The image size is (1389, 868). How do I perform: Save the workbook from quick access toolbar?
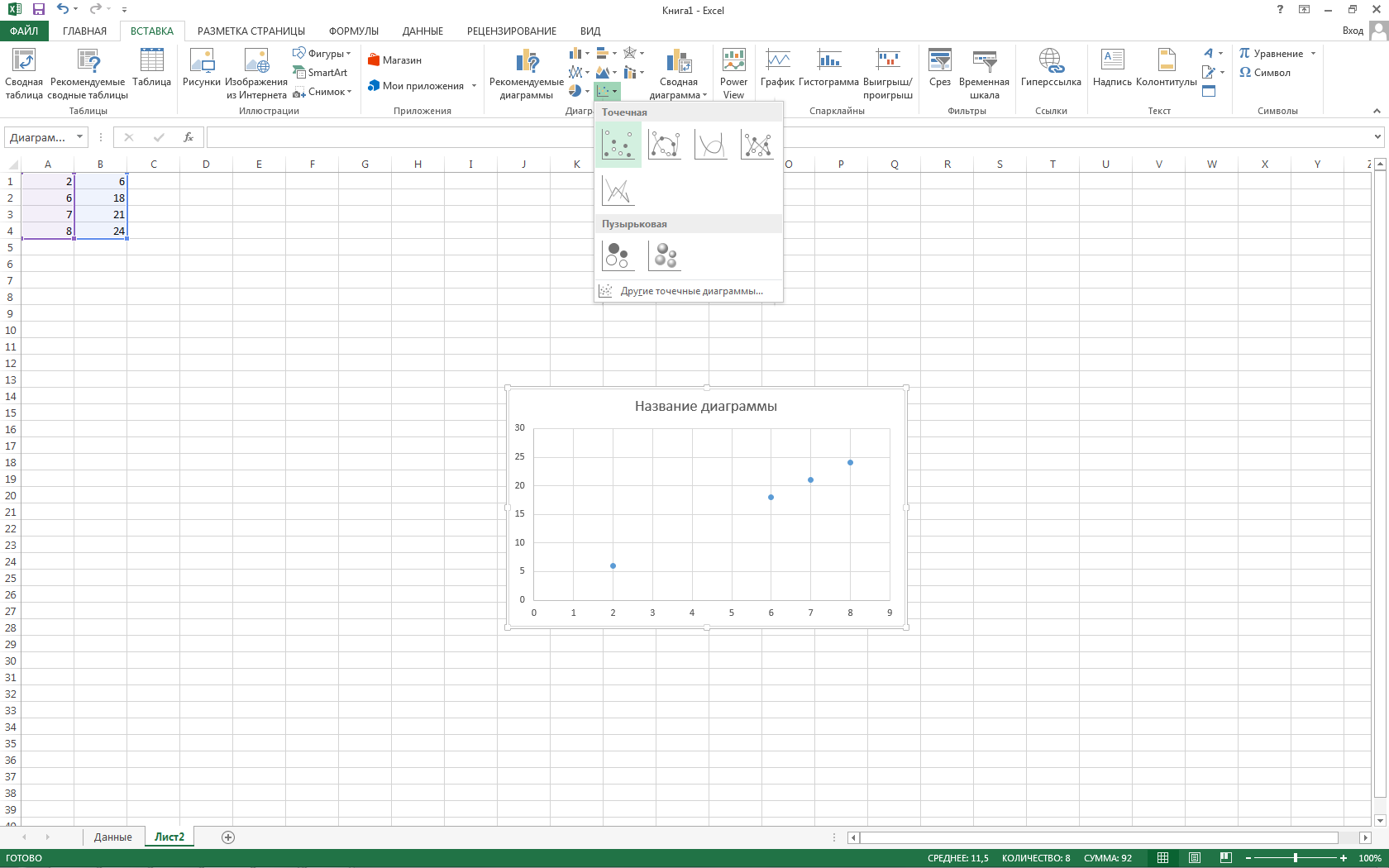point(38,10)
